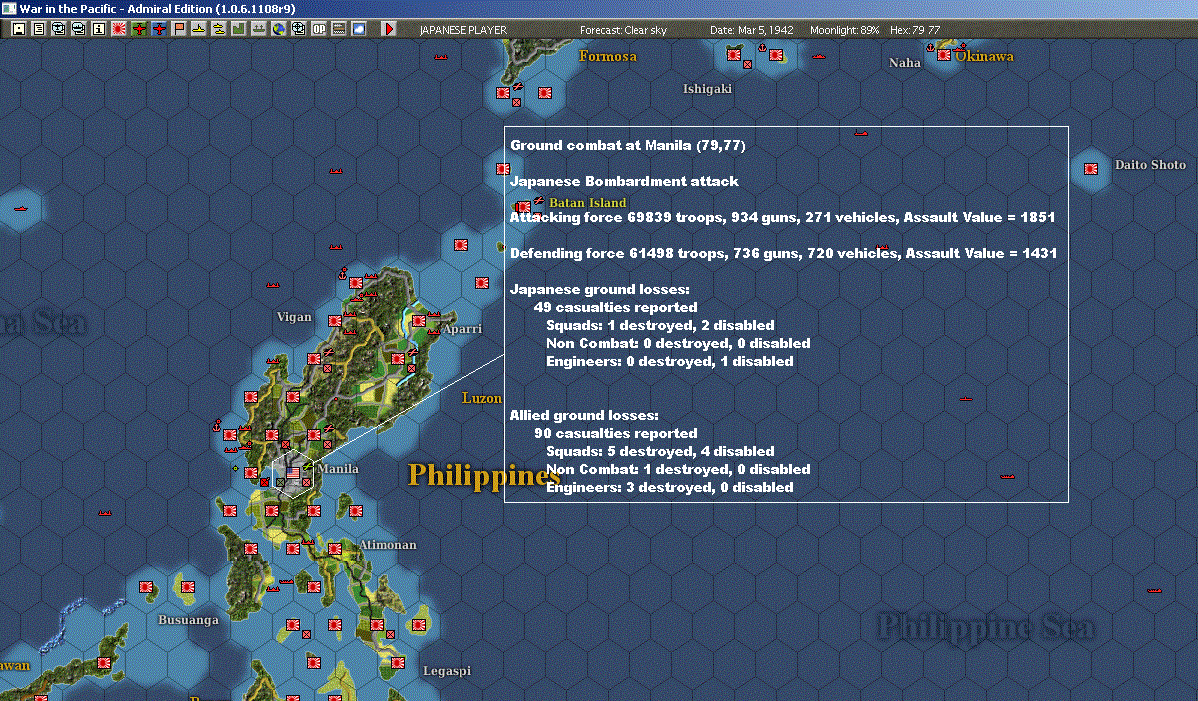Open the globe icon in the toolbar
This screenshot has width=1198, height=701.
279,29
